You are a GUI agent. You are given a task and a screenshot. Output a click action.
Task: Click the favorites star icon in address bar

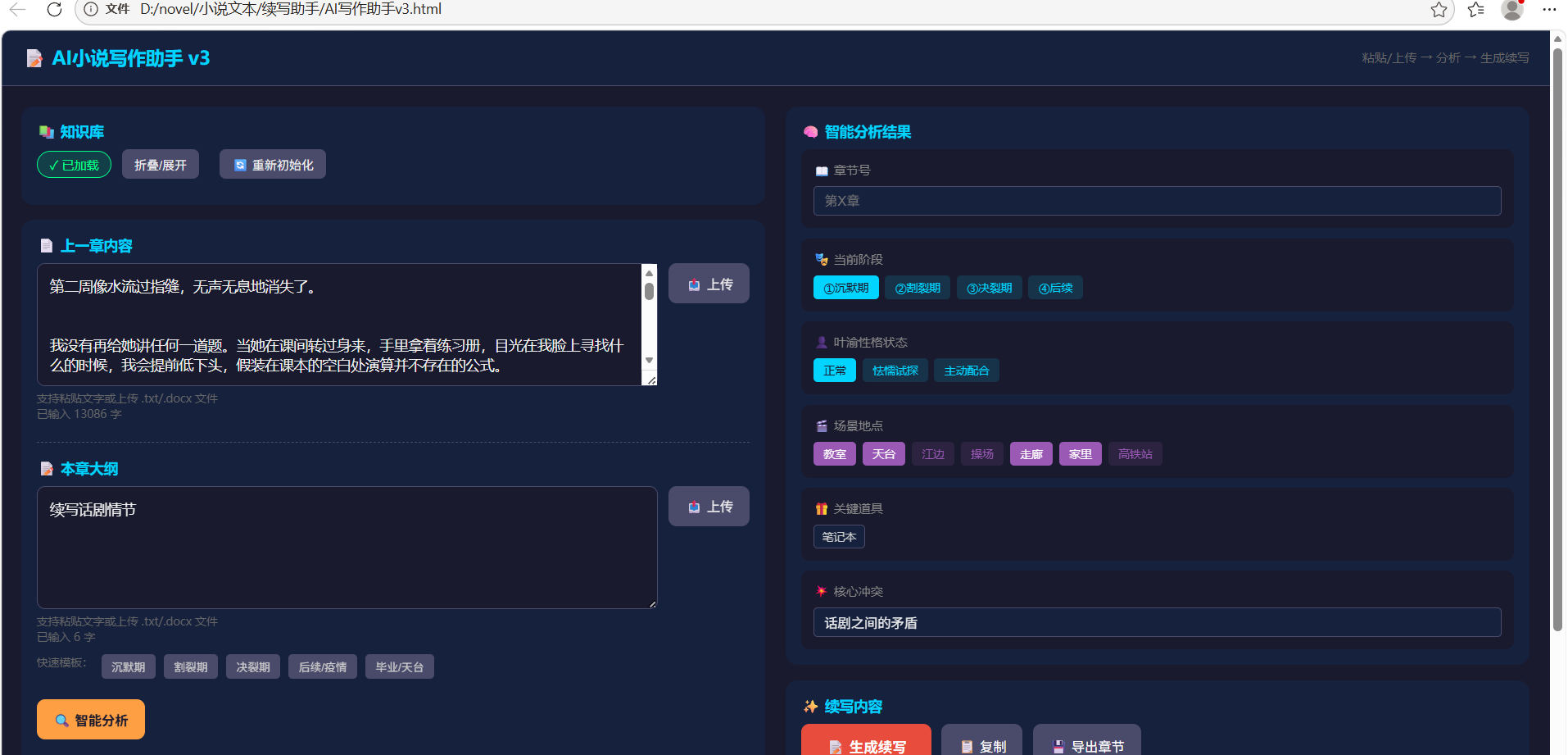(1439, 9)
